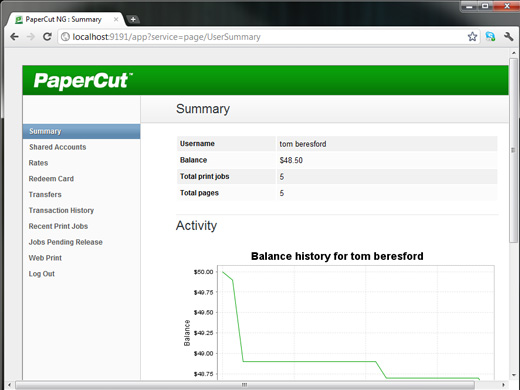
Task: Click Log Out link
Action: (x=42, y=274)
